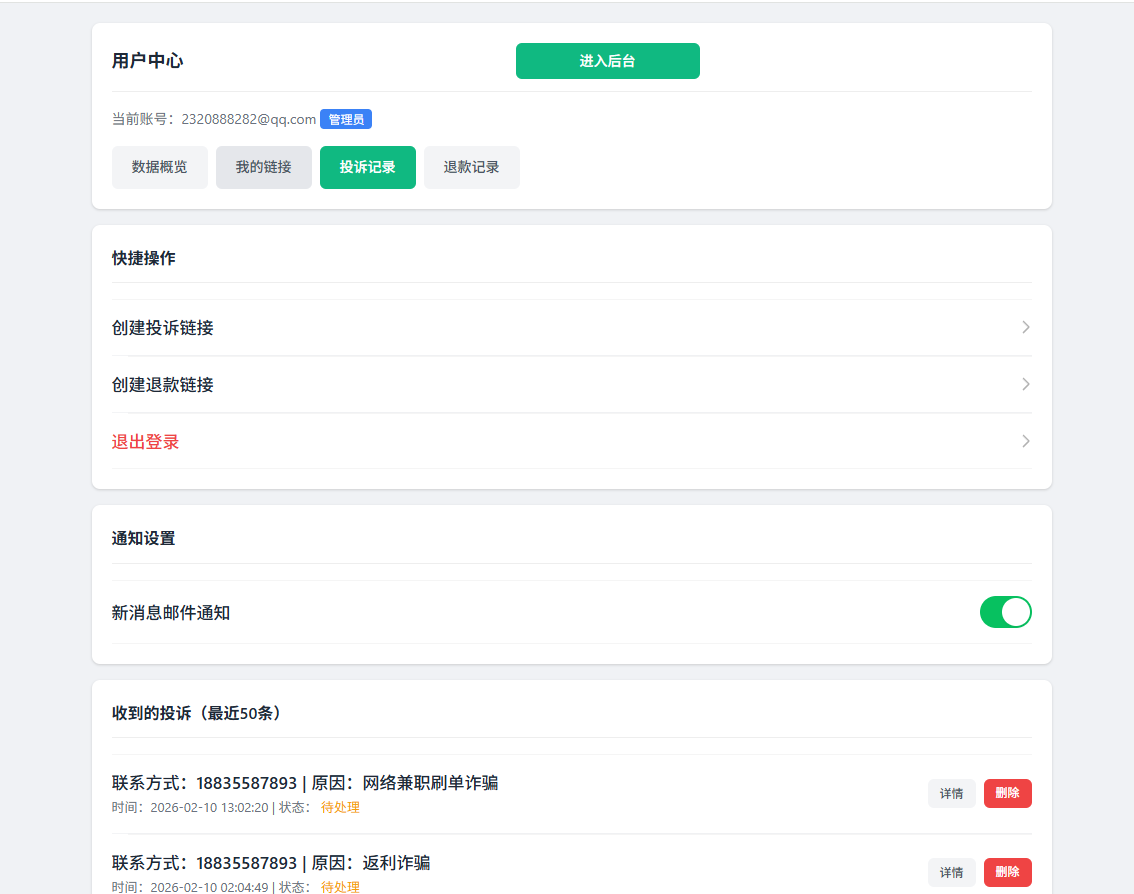This screenshot has width=1134, height=894.
Task: Click chevron arrow beside 创建投诉链接
Action: point(1025,328)
